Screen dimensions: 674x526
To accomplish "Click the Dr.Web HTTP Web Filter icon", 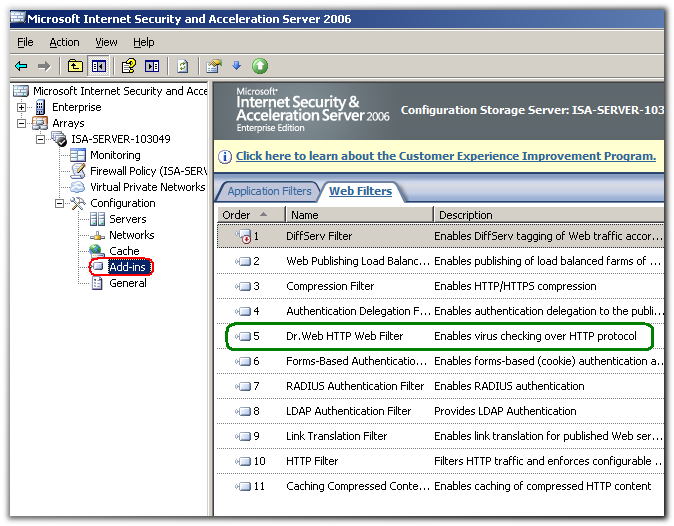I will click(243, 336).
